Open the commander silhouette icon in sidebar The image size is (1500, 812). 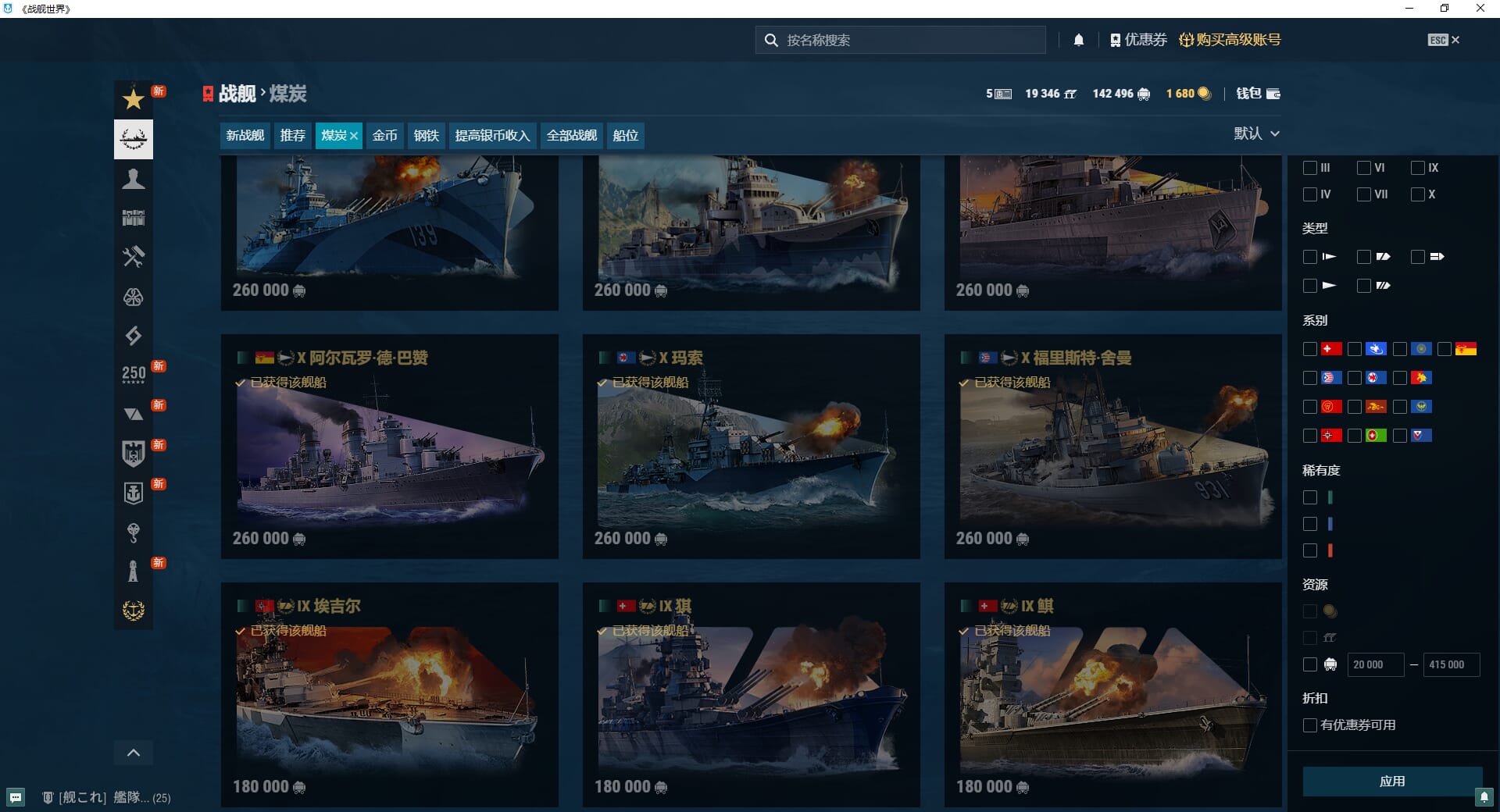(133, 179)
